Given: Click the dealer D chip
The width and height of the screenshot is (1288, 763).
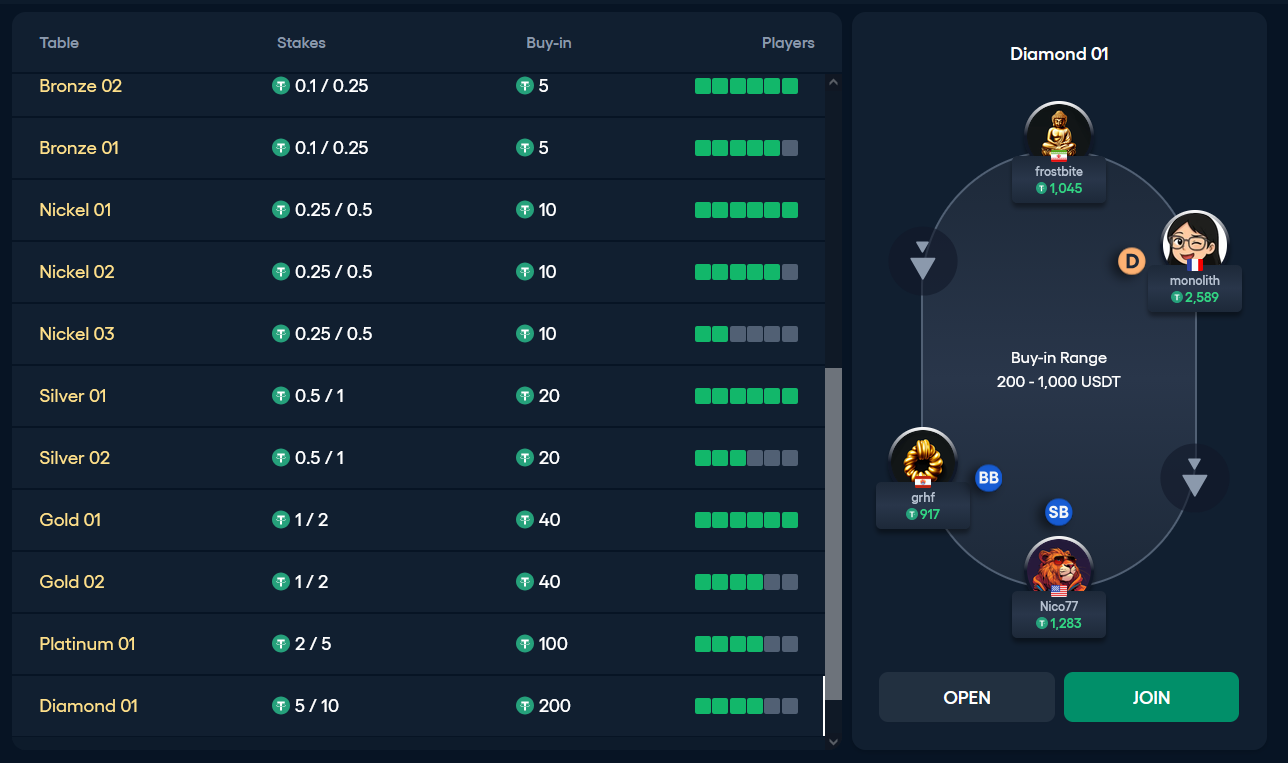Looking at the screenshot, I should [1131, 262].
